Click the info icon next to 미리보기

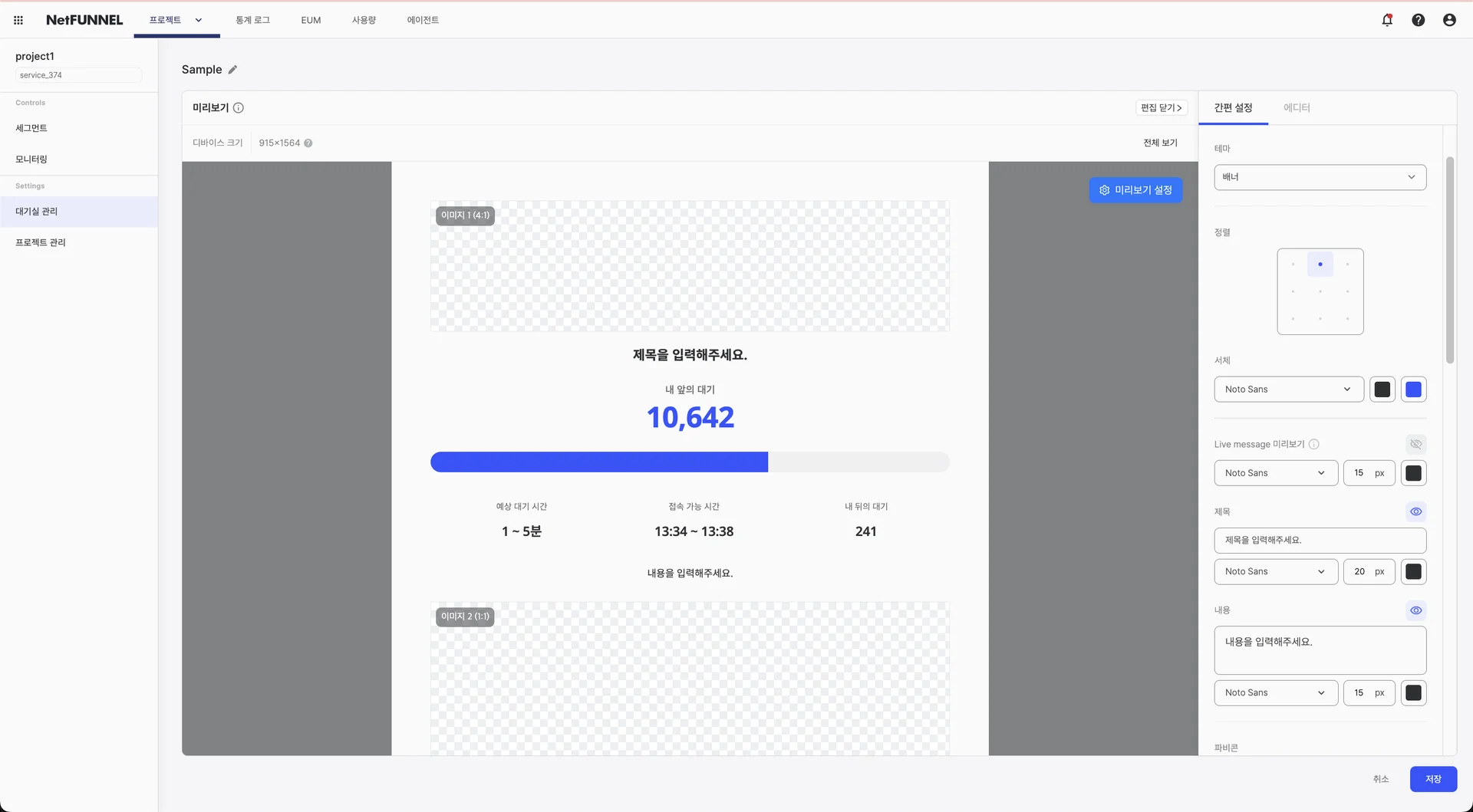point(239,108)
